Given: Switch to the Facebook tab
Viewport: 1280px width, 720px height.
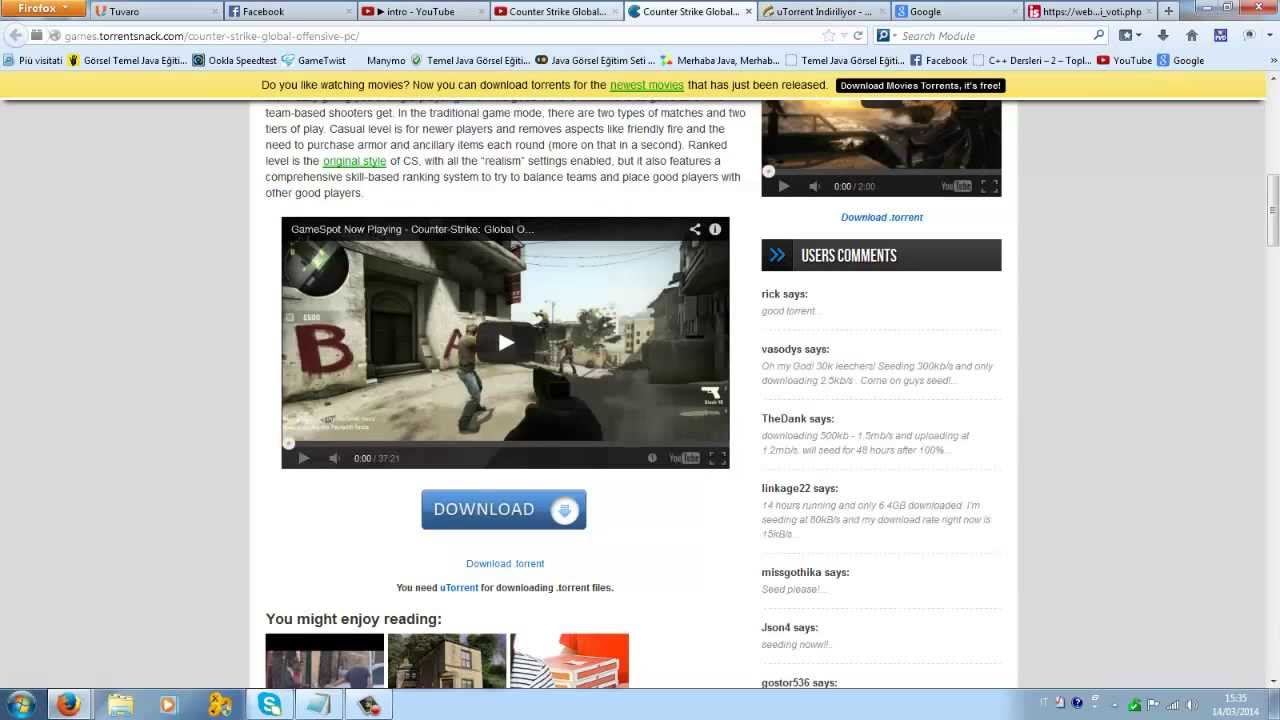Looking at the screenshot, I should [290, 12].
